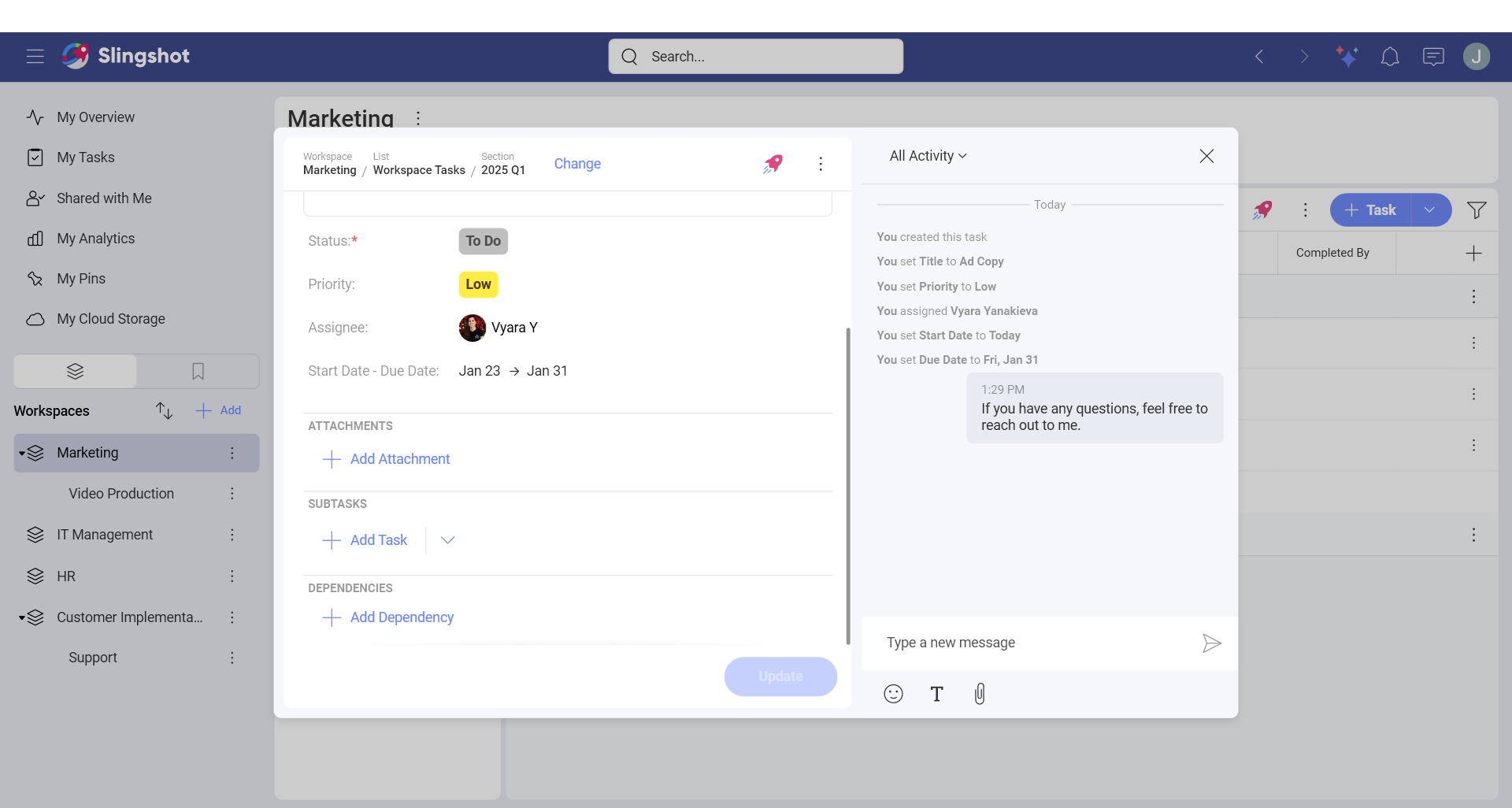This screenshot has width=1512, height=808.
Task: Go to My Overview
Action: tap(95, 117)
